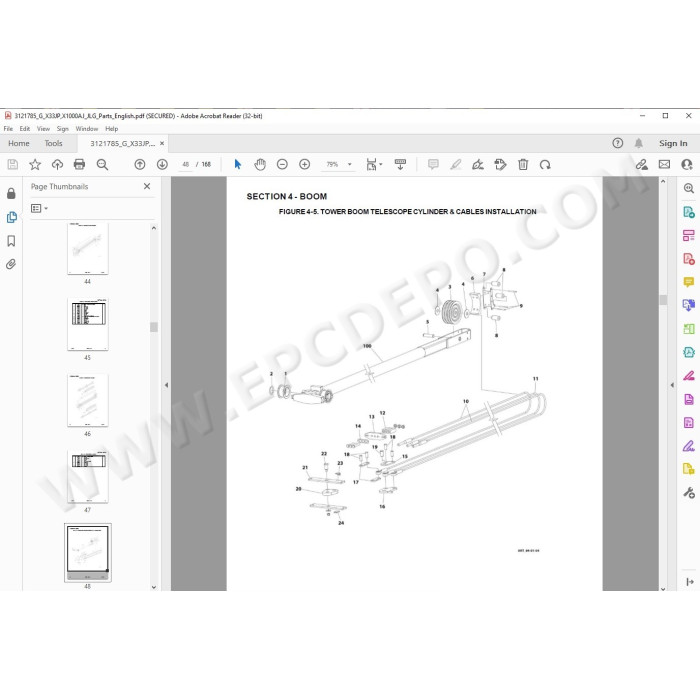Viewport: 700px width, 700px height.
Task: Zoom in with the plus button
Action: coord(304,165)
